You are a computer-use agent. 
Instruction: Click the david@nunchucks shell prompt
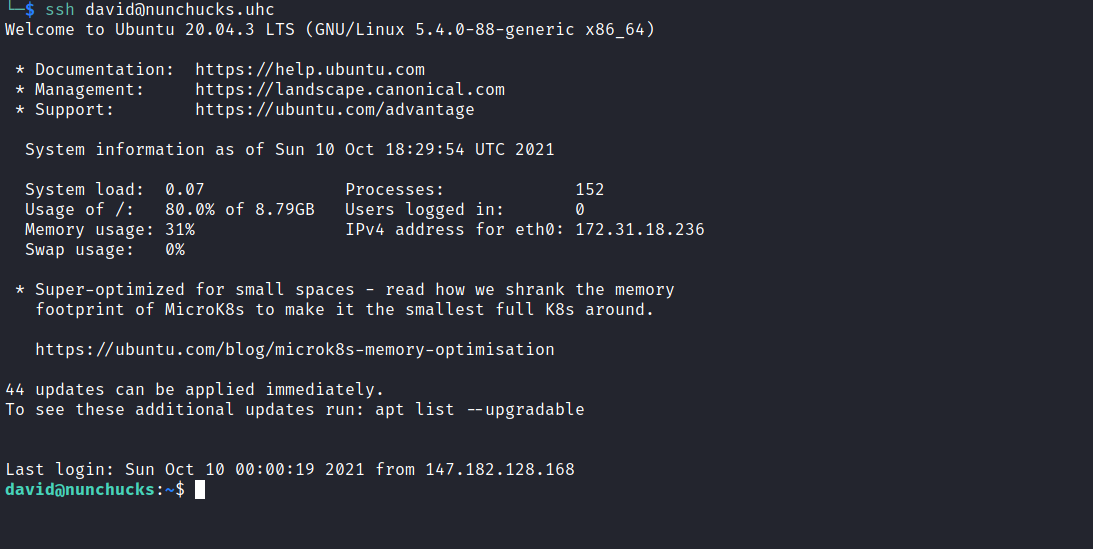[82, 490]
